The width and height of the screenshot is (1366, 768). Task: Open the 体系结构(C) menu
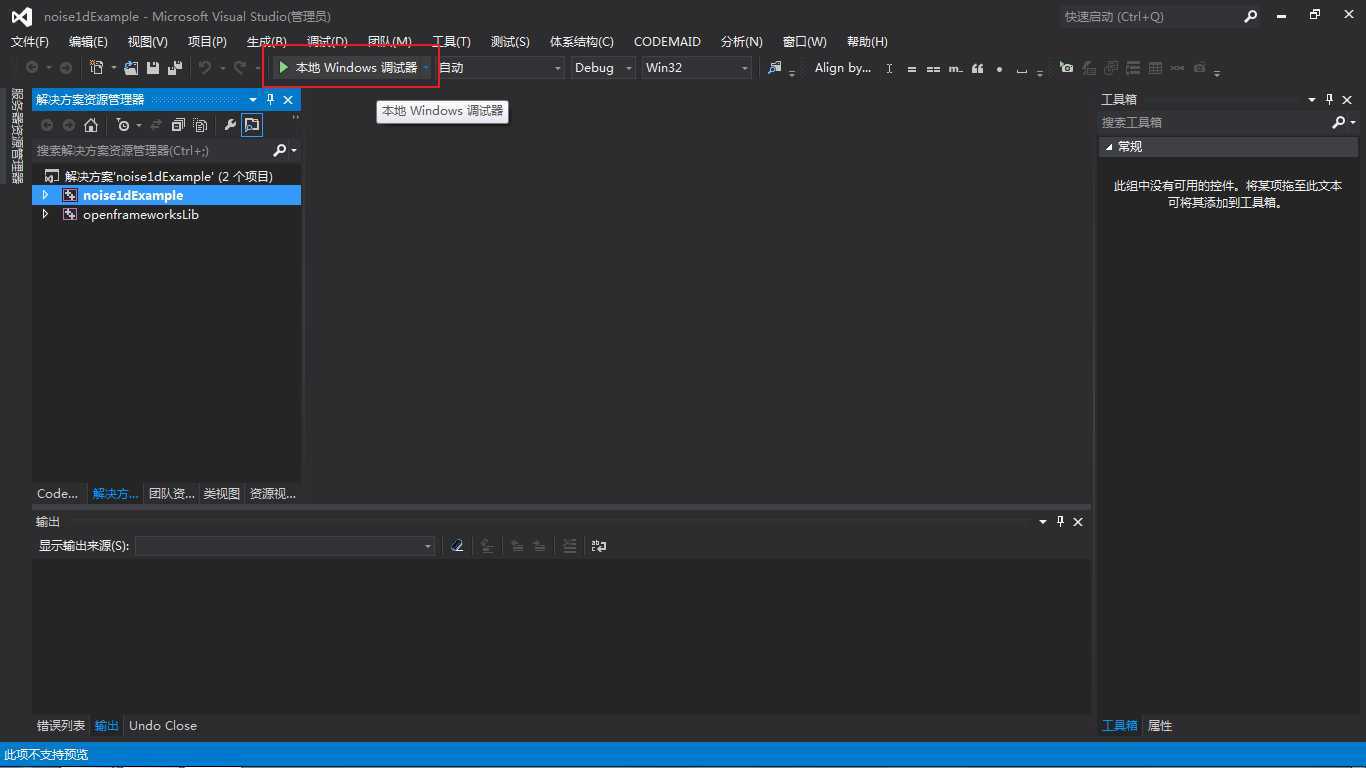(x=582, y=41)
